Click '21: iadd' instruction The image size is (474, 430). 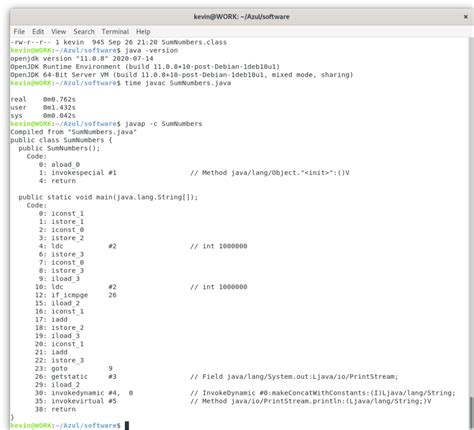[51, 352]
